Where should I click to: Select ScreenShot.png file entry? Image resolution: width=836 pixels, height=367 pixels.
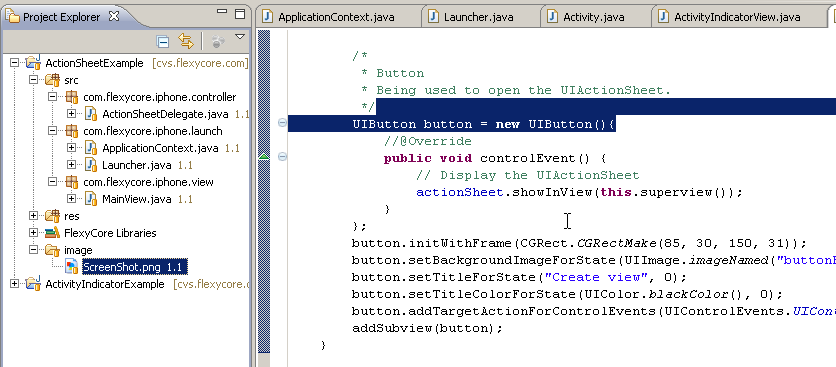point(134,266)
